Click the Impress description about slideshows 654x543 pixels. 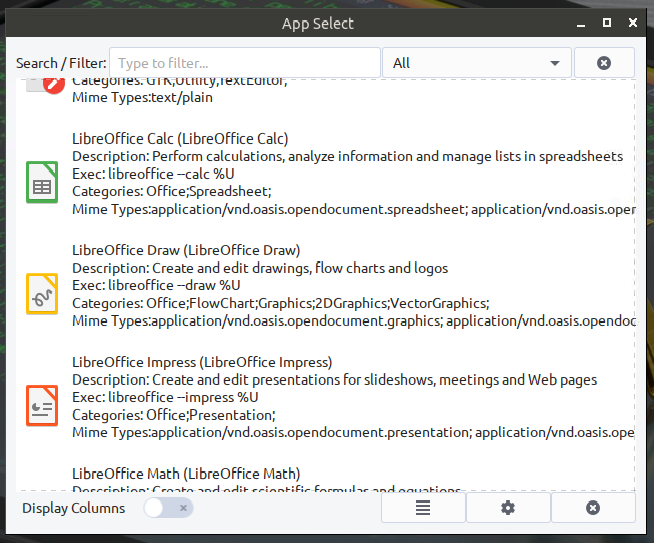[x=335, y=380]
